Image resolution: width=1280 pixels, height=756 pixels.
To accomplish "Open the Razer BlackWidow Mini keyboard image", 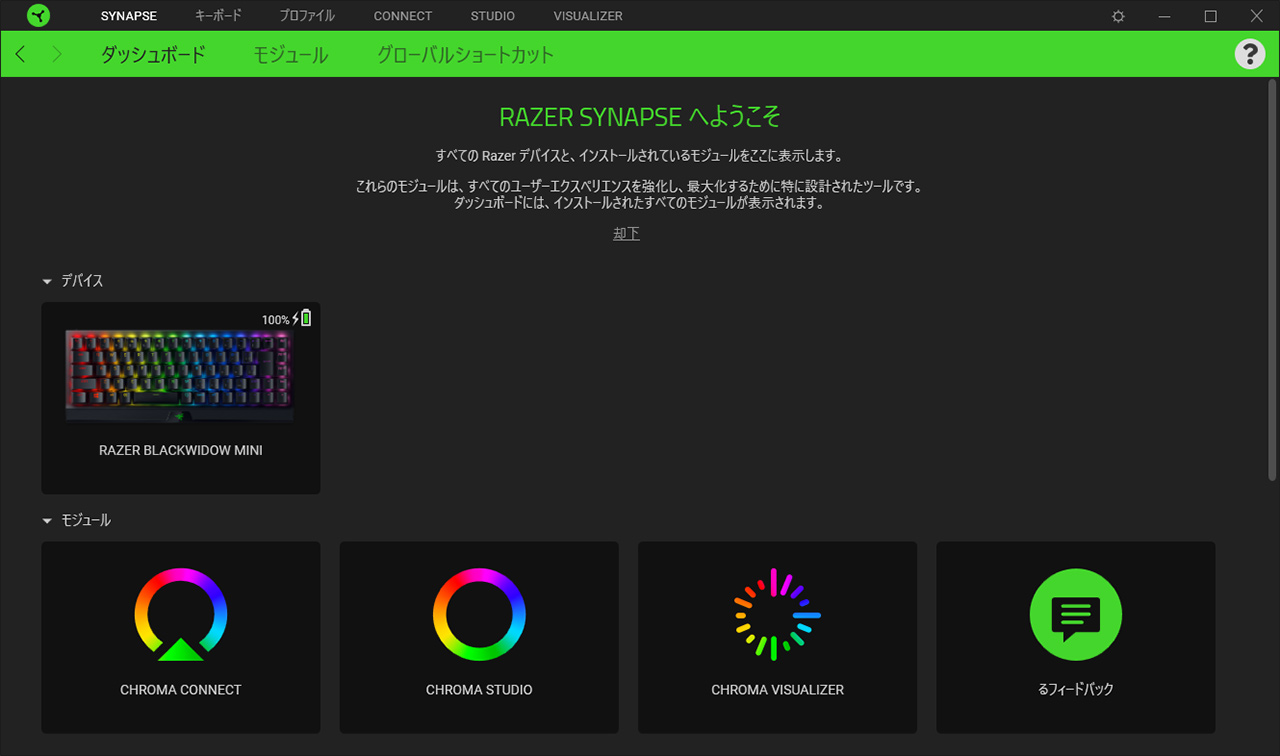I will 180,378.
